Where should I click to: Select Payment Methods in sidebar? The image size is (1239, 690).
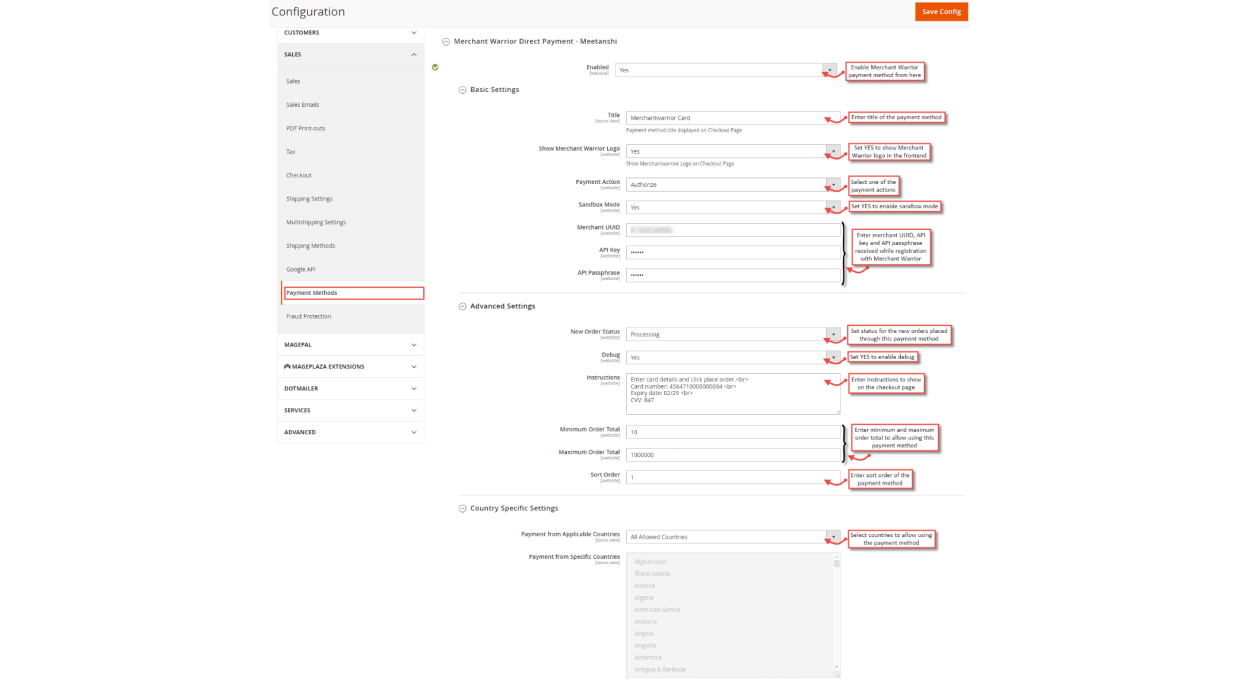354,293
